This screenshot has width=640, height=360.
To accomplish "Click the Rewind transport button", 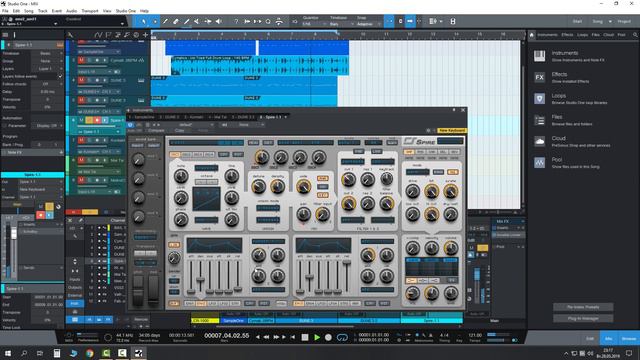I will pos(267,337).
